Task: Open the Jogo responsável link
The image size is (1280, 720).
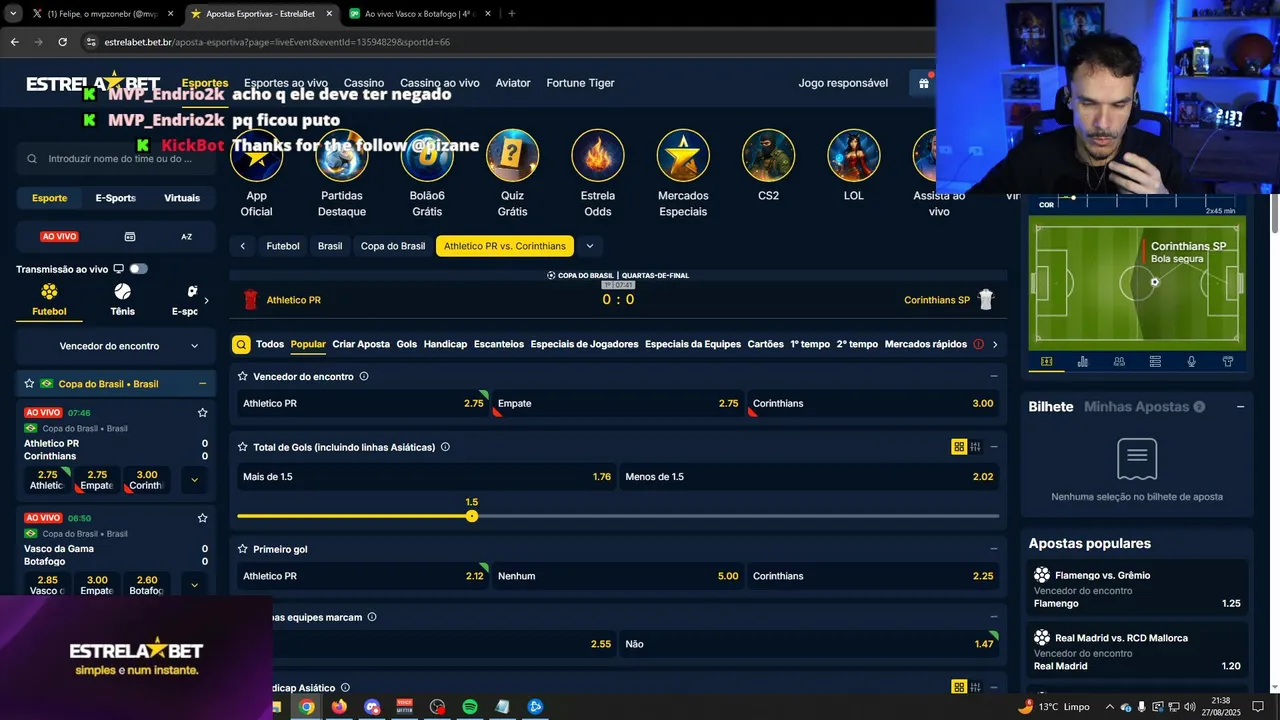Action: pyautogui.click(x=843, y=83)
